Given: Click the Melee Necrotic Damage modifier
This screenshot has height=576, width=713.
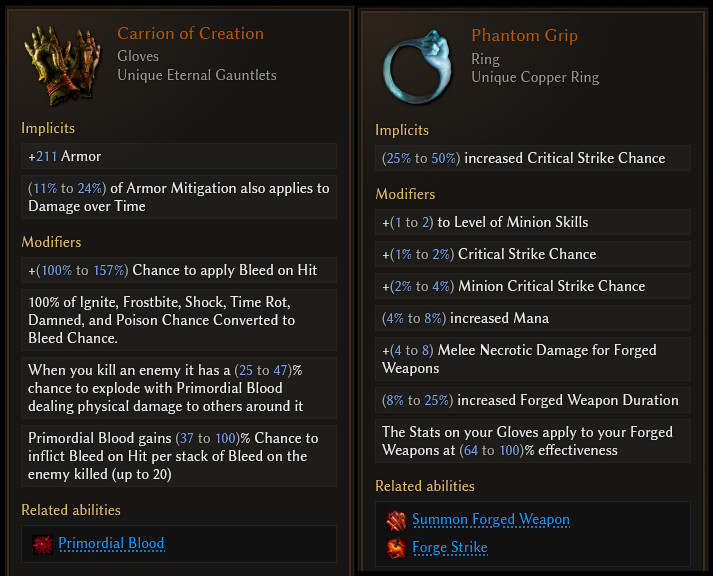Looking at the screenshot, I should tap(533, 359).
